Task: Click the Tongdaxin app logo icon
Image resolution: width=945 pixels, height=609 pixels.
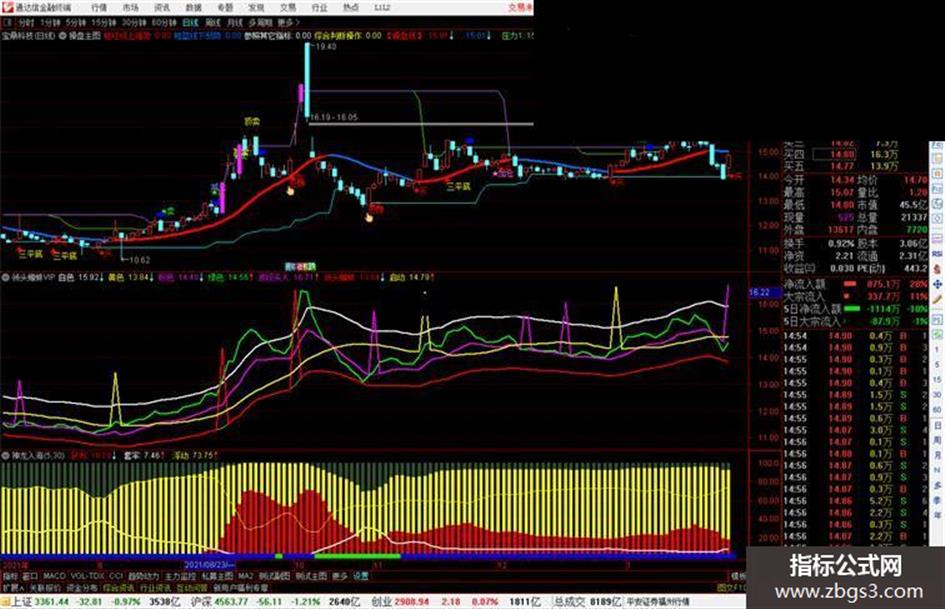Action: pyautogui.click(x=7, y=7)
